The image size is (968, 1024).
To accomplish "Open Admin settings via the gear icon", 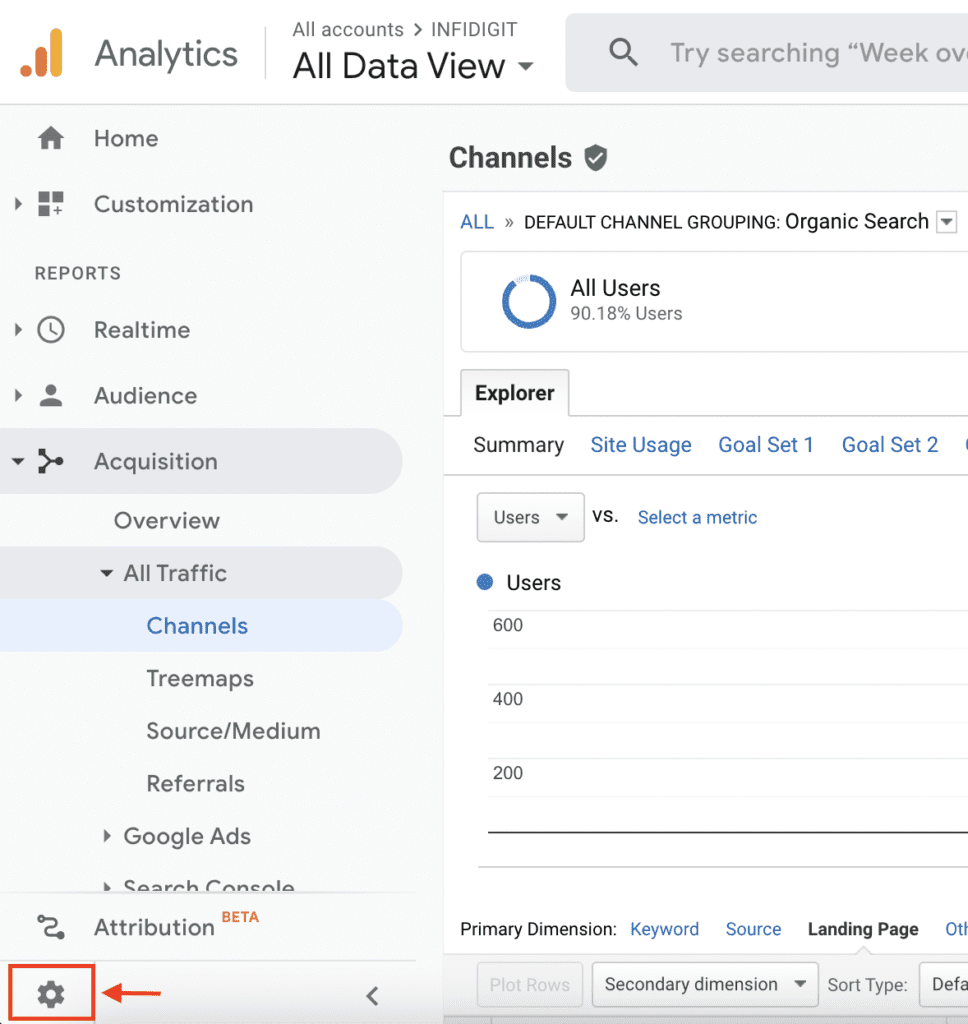I will (50, 992).
